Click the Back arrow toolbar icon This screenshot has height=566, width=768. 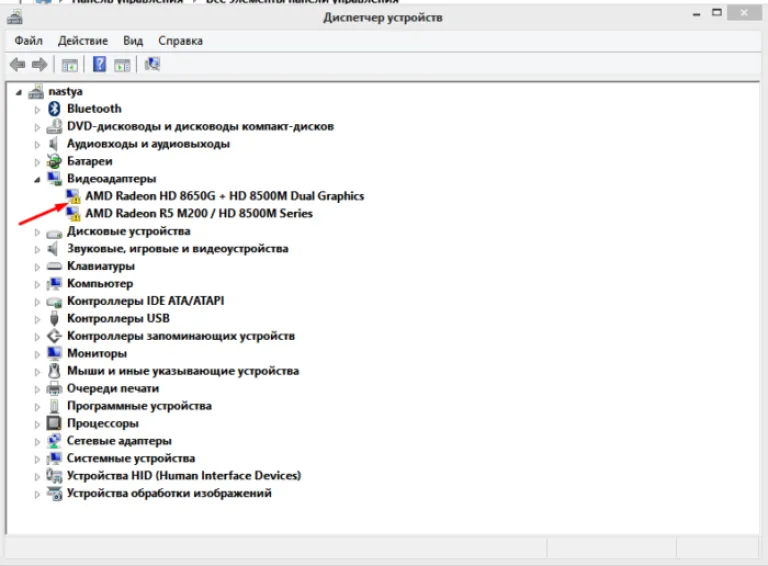point(18,64)
